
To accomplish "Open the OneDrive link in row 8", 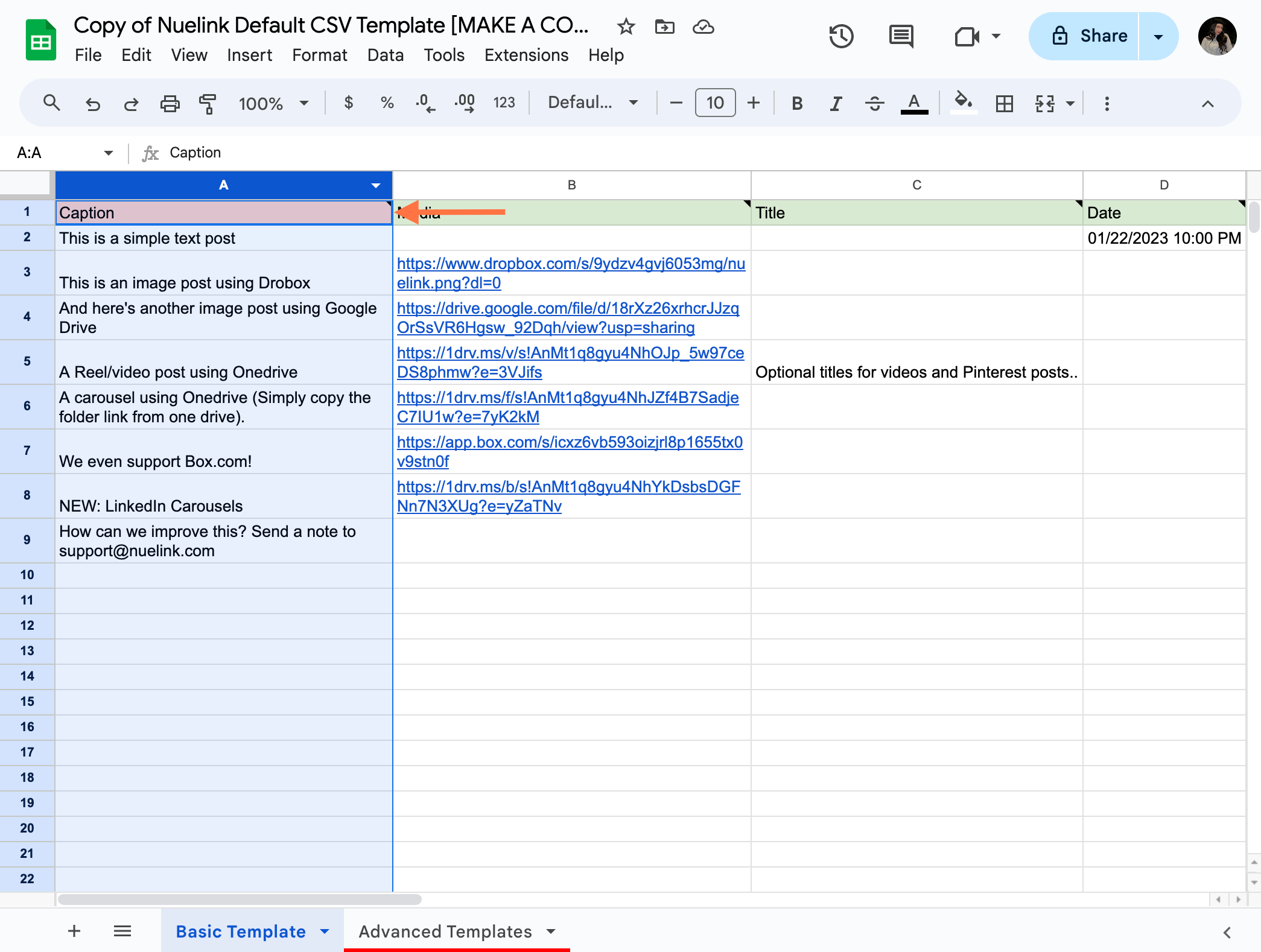I will [x=568, y=497].
